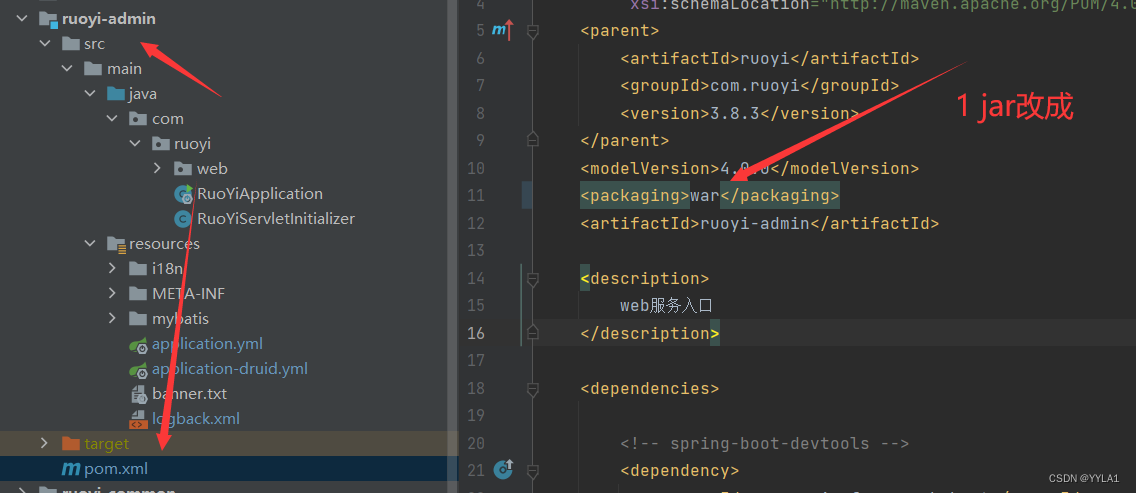This screenshot has height=493, width=1136.
Task: Collapse the ruoyi package chevron
Action: click(135, 144)
